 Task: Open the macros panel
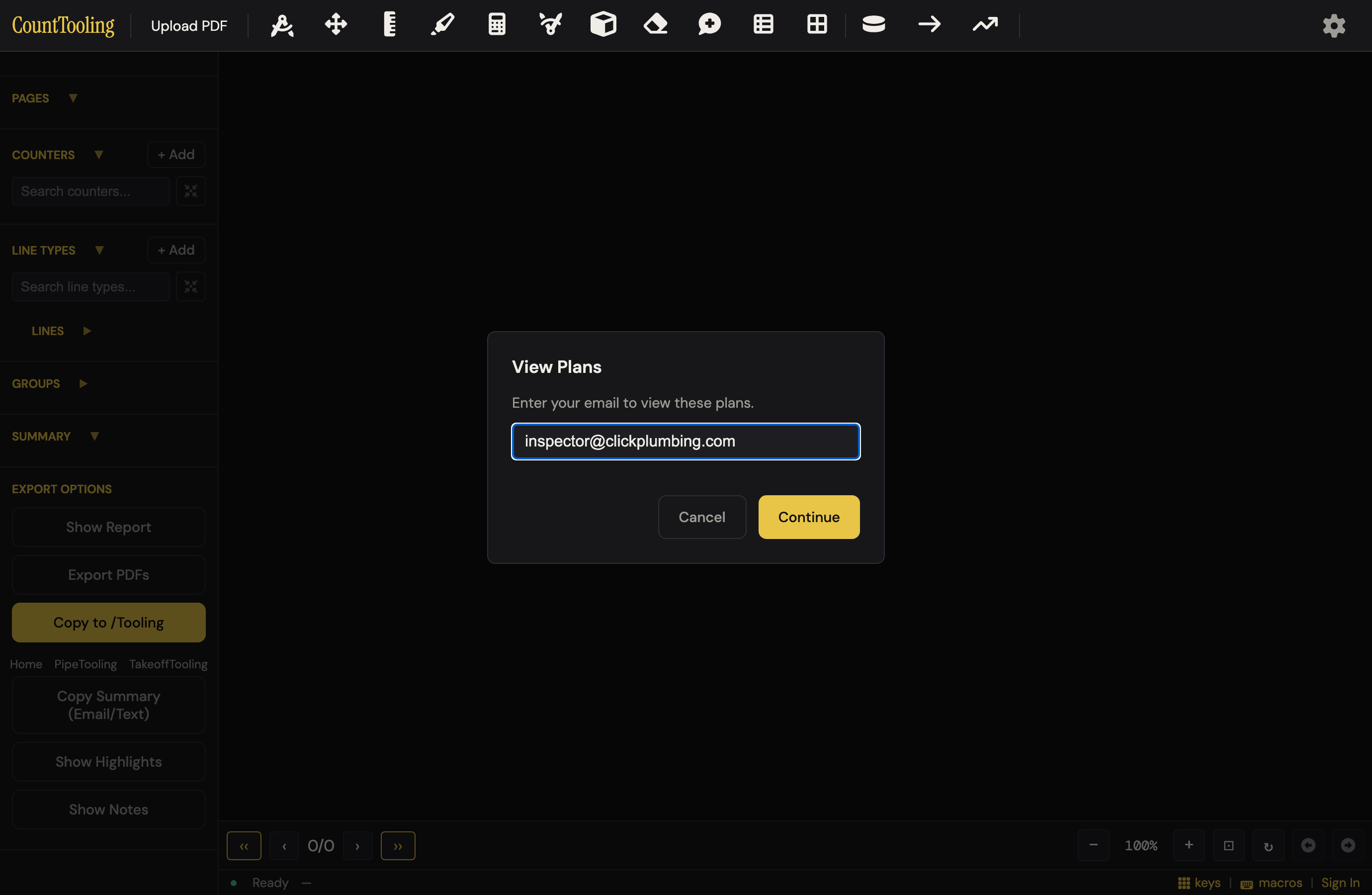1271,883
